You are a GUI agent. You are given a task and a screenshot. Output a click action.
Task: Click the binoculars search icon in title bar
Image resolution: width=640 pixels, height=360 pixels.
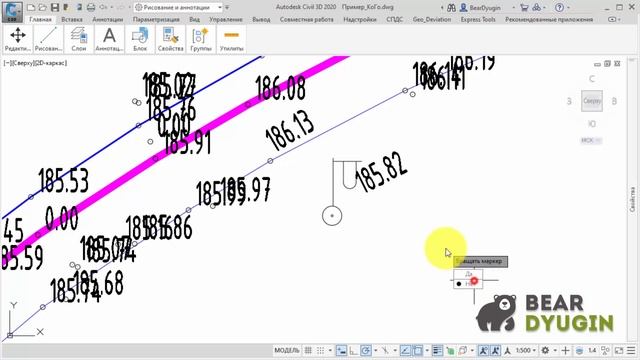tap(451, 7)
